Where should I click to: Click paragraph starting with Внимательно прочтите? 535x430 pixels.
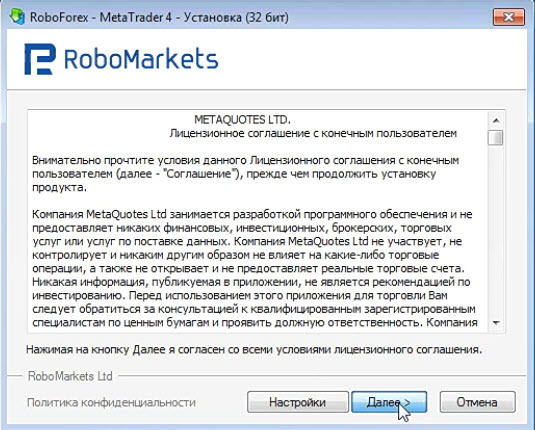[246, 174]
